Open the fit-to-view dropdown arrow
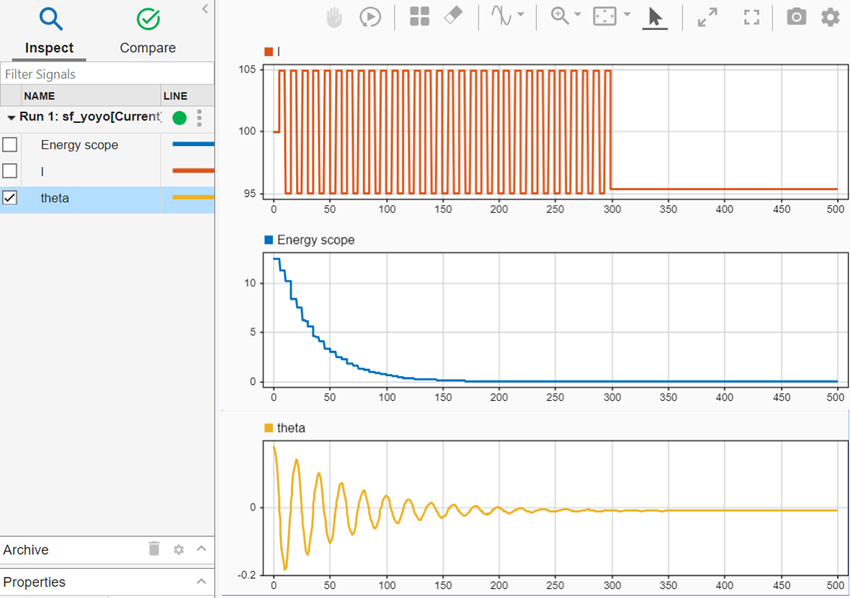This screenshot has width=850, height=598. 627,15
